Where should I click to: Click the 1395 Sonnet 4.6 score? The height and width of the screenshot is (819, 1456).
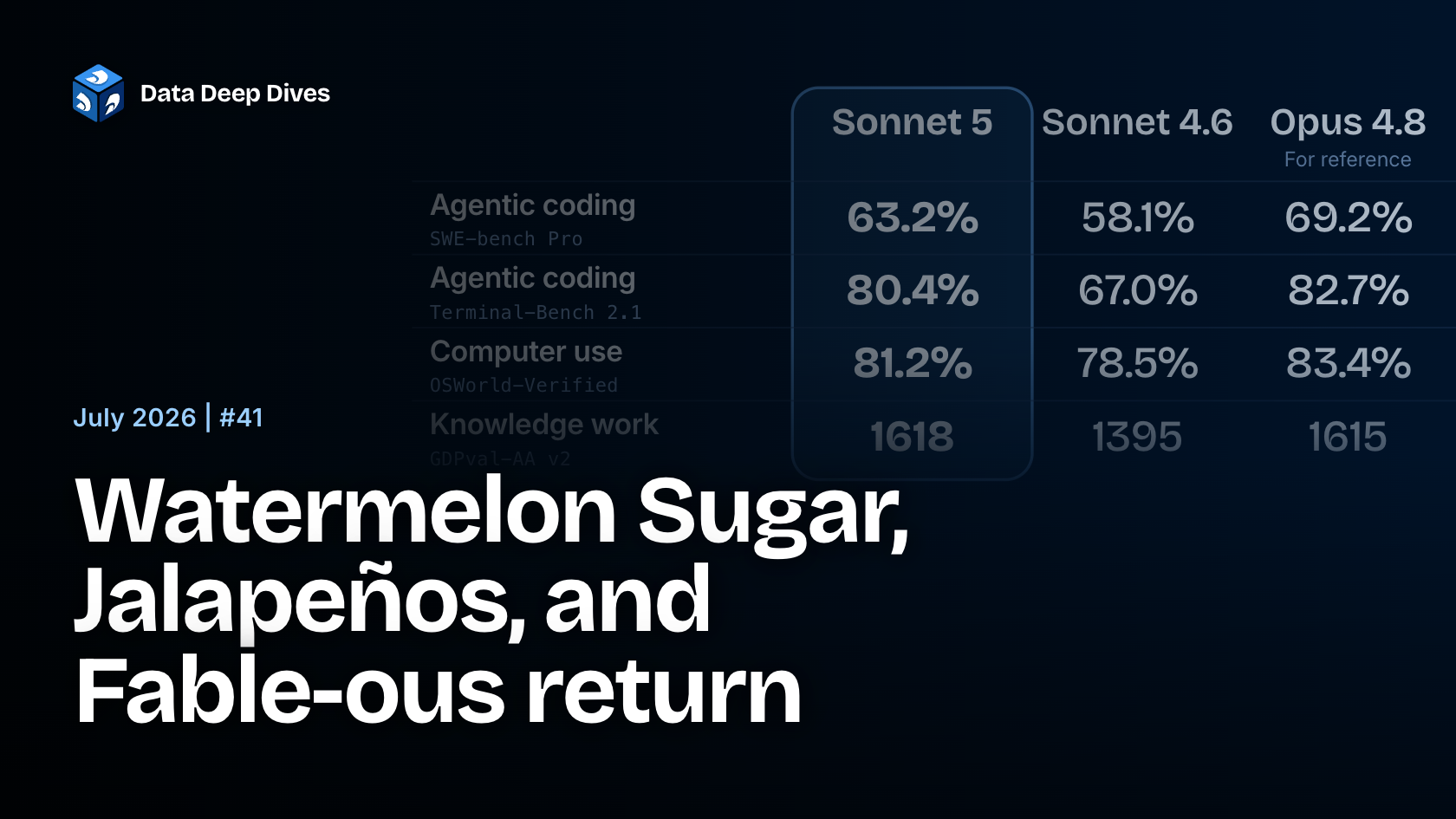coord(1137,436)
